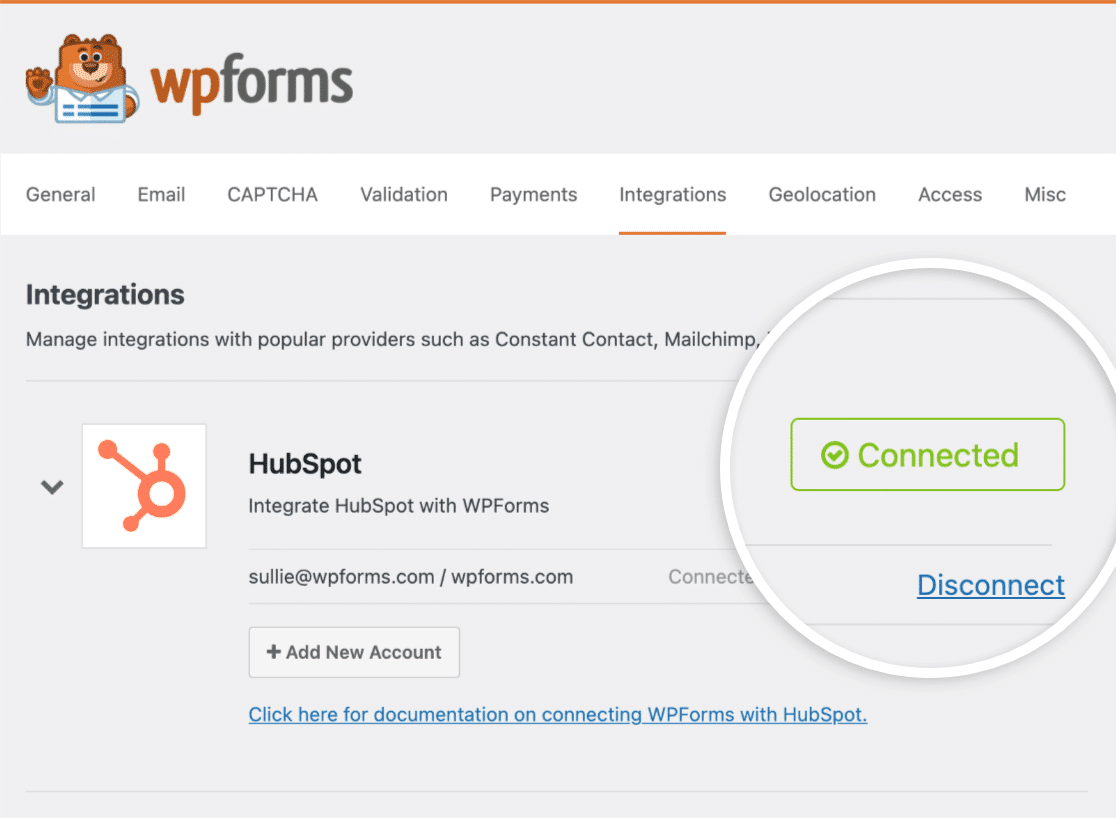This screenshot has height=818, width=1116.
Task: Open the Geolocation settings tab
Action: coord(822,195)
